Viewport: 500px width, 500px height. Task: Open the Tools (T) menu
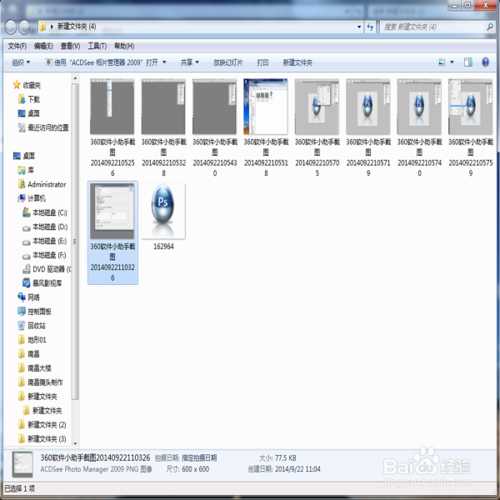coord(97,46)
